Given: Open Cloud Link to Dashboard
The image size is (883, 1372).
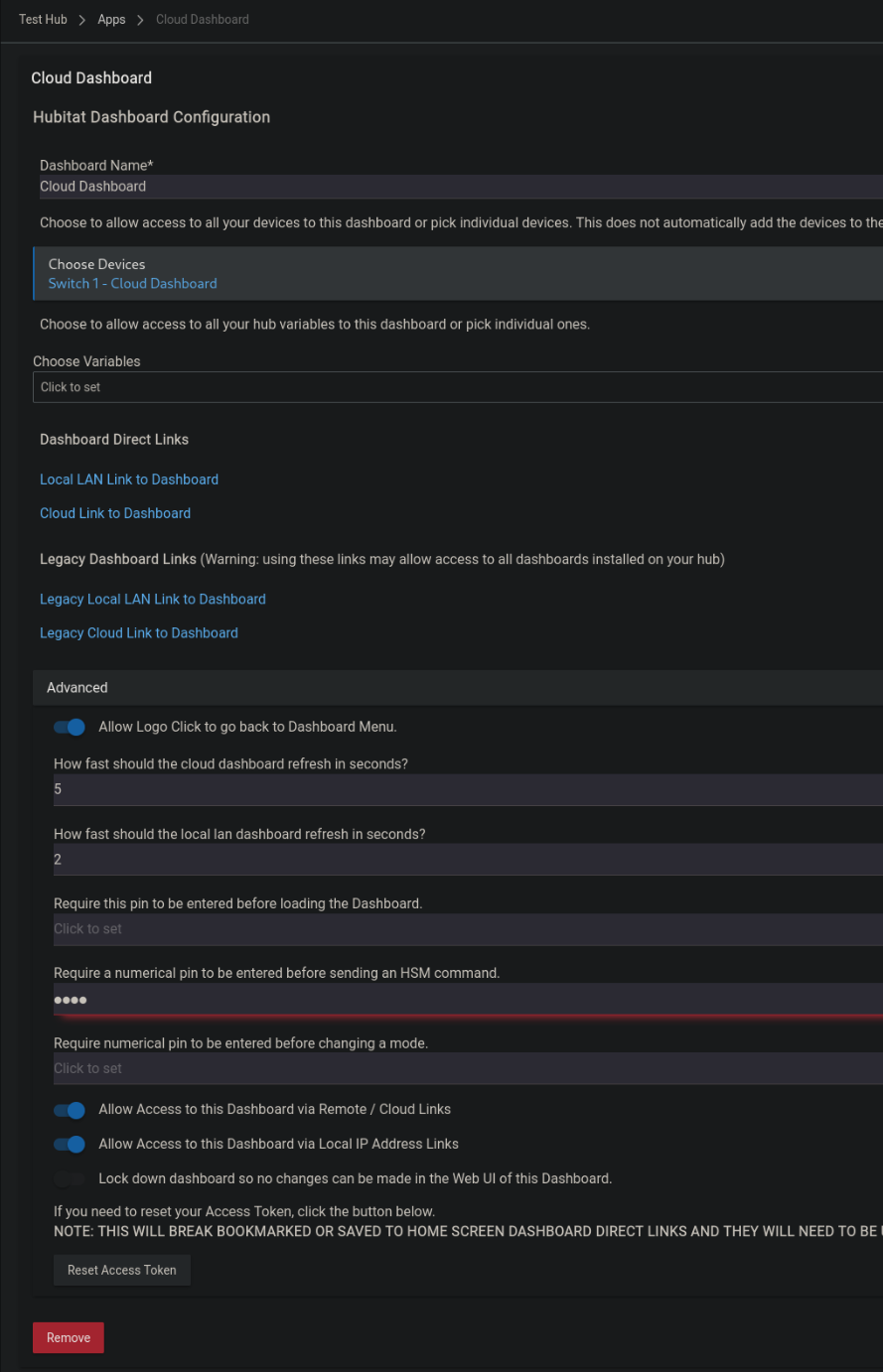Looking at the screenshot, I should click(x=115, y=513).
